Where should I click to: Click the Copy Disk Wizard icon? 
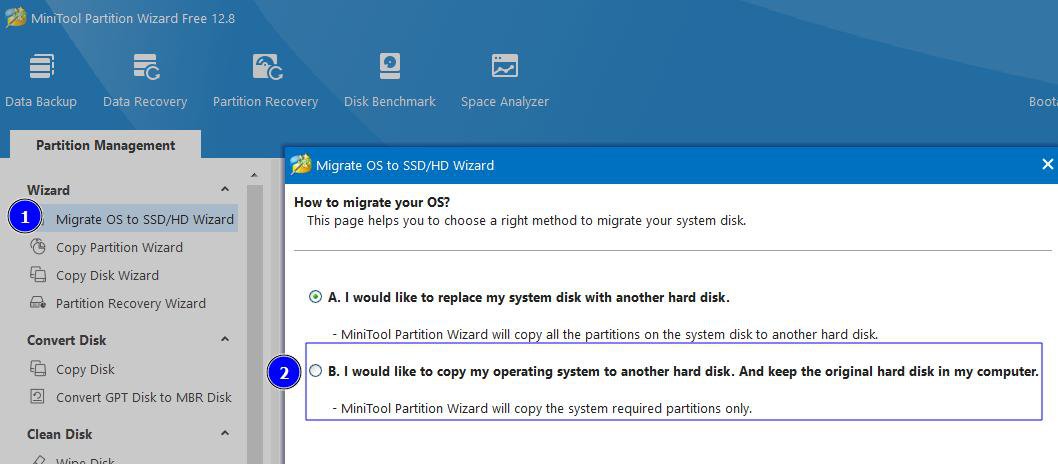(x=38, y=275)
